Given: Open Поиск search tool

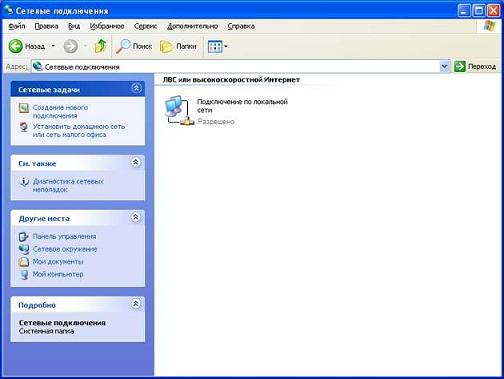Looking at the screenshot, I should [x=134, y=46].
